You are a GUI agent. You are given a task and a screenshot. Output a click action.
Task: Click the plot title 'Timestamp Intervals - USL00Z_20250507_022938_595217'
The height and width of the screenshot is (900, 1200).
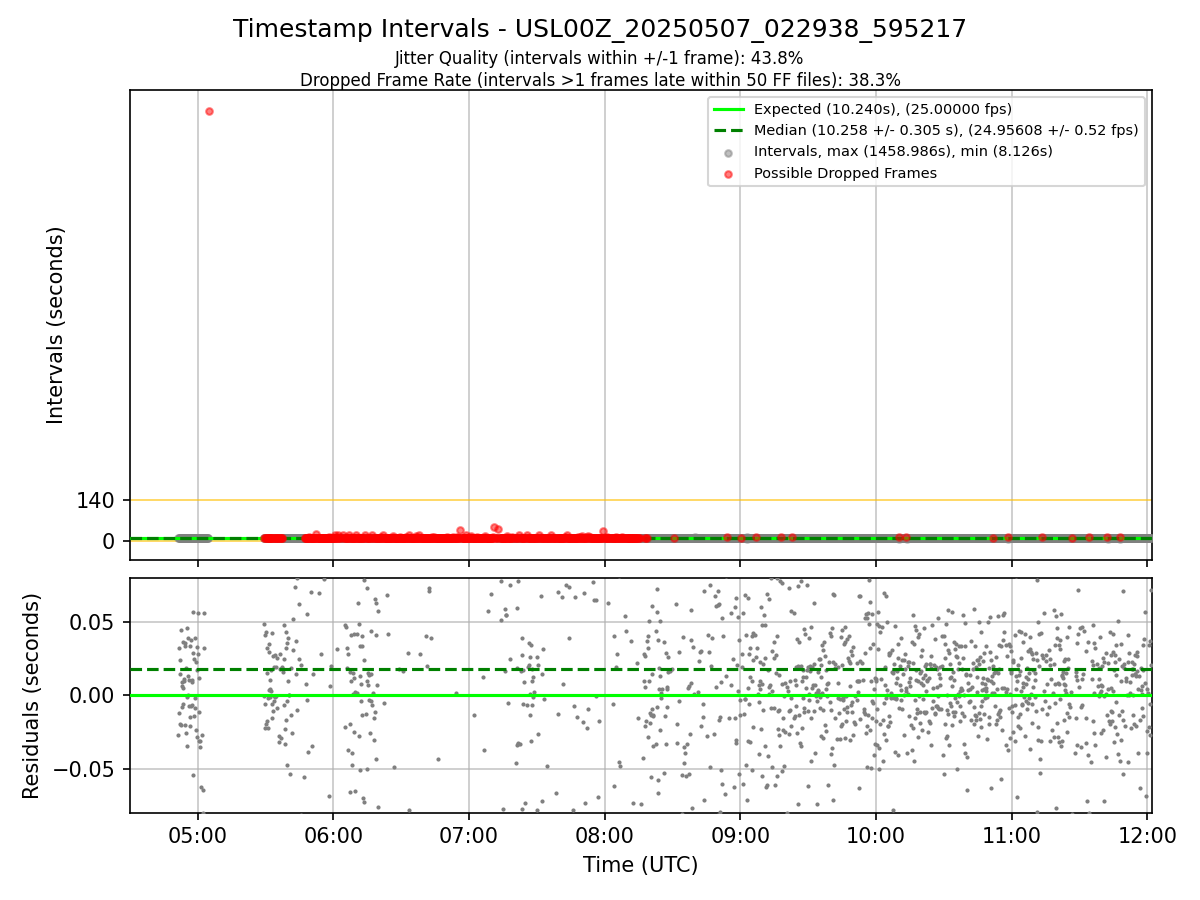pyautogui.click(x=600, y=29)
